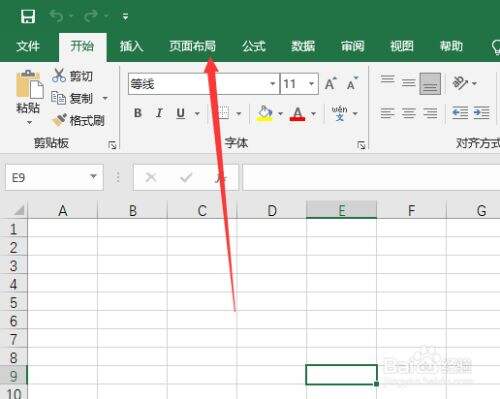
Task: Open the 文件 file menu
Action: [x=28, y=46]
